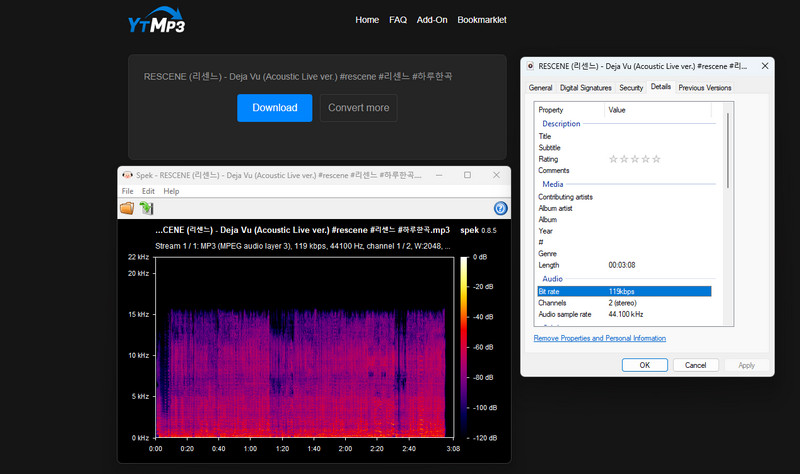Image resolution: width=800 pixels, height=474 pixels.
Task: Open Spek Help menu
Action: pos(171,191)
